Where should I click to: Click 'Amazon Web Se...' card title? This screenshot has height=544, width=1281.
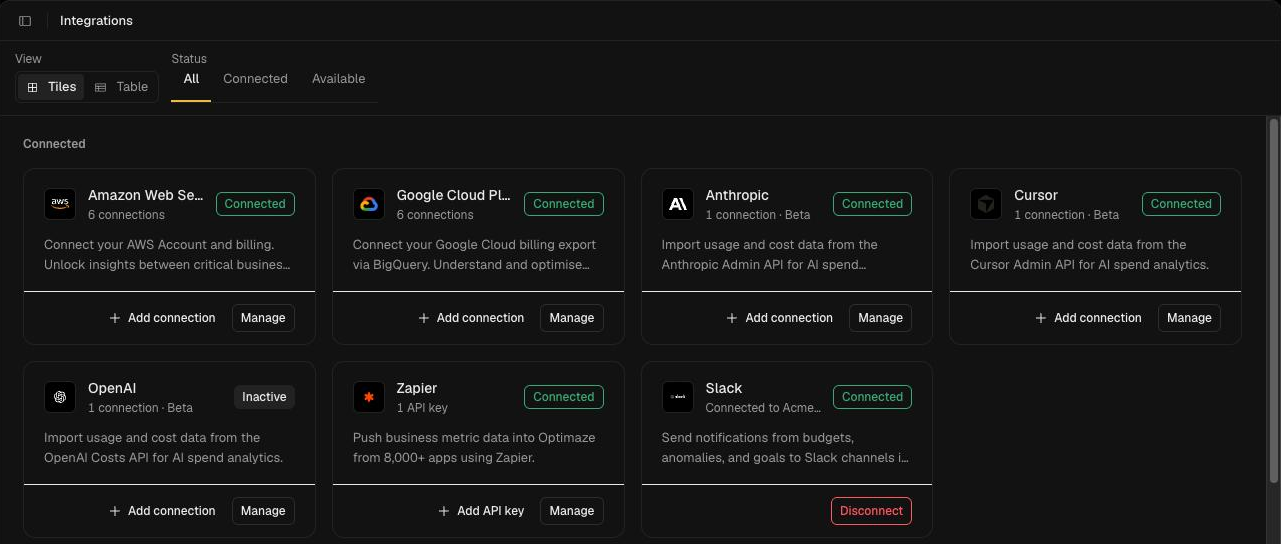[146, 195]
